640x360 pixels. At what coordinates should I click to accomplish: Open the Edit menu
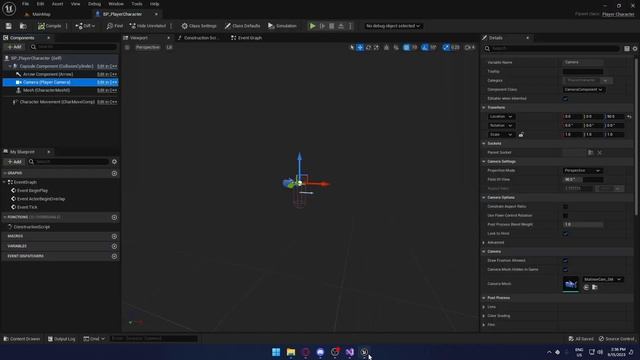click(40, 4)
